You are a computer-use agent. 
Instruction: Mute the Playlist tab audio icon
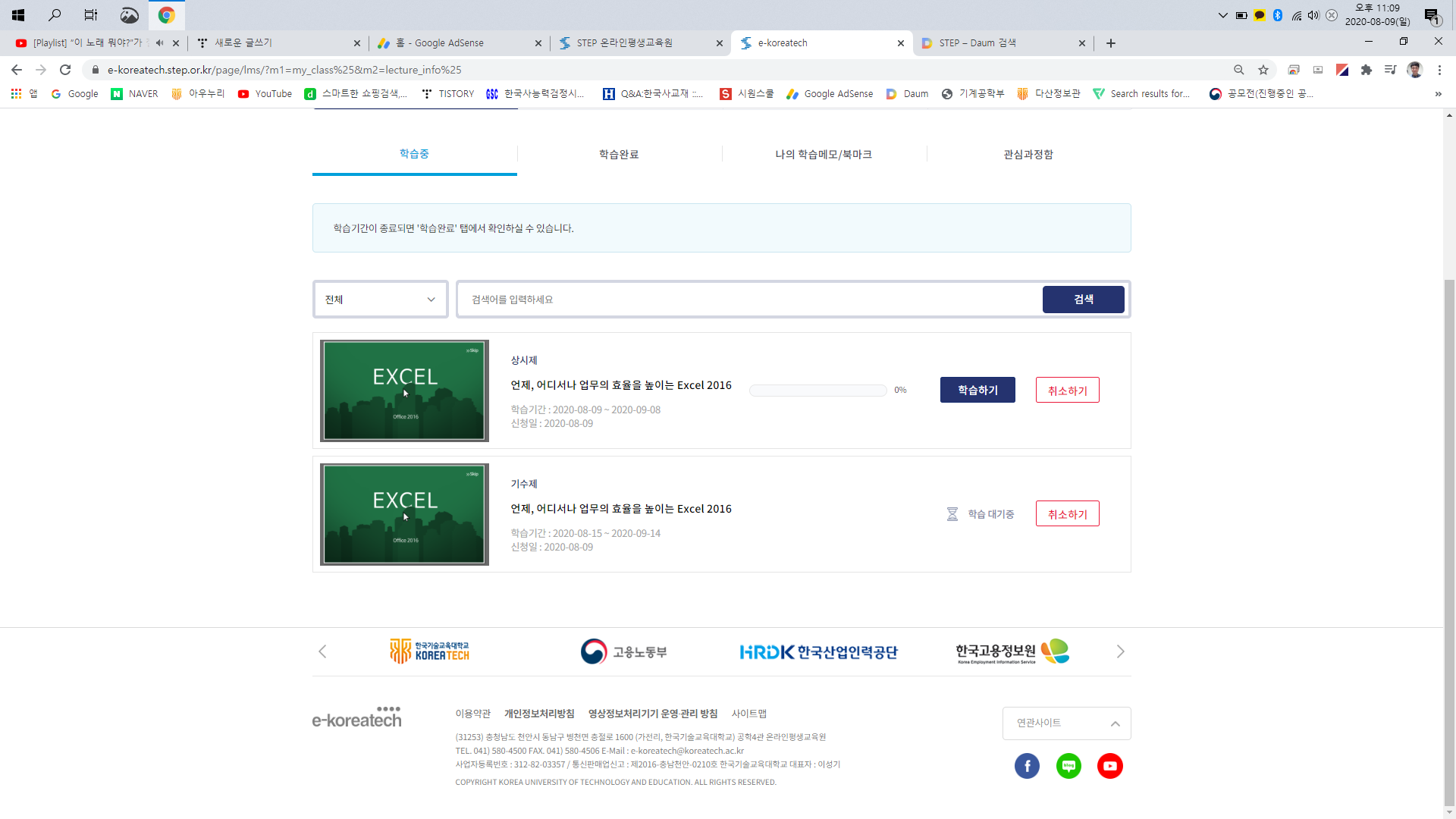click(159, 43)
